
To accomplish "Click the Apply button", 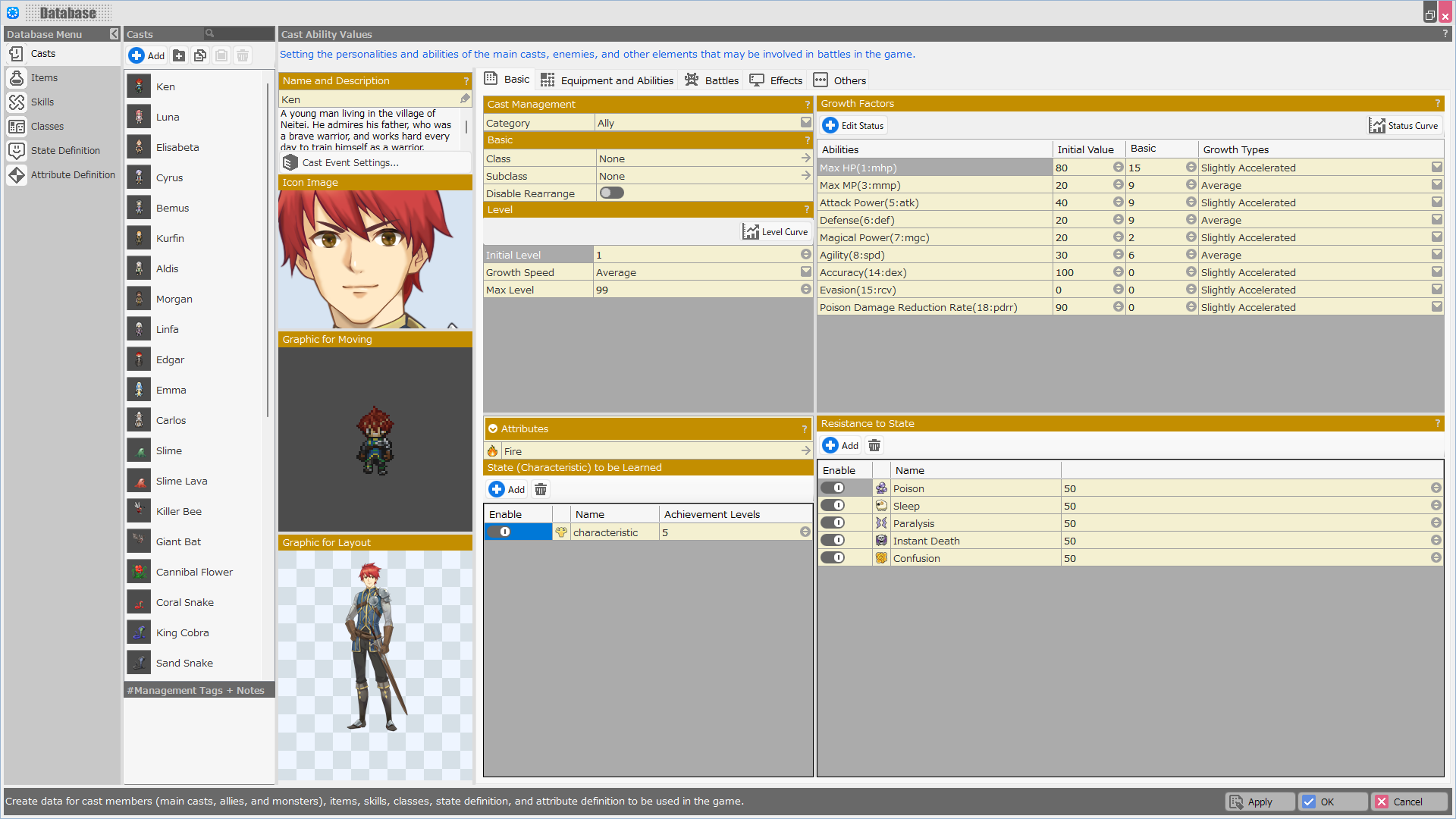I will 1259,802.
